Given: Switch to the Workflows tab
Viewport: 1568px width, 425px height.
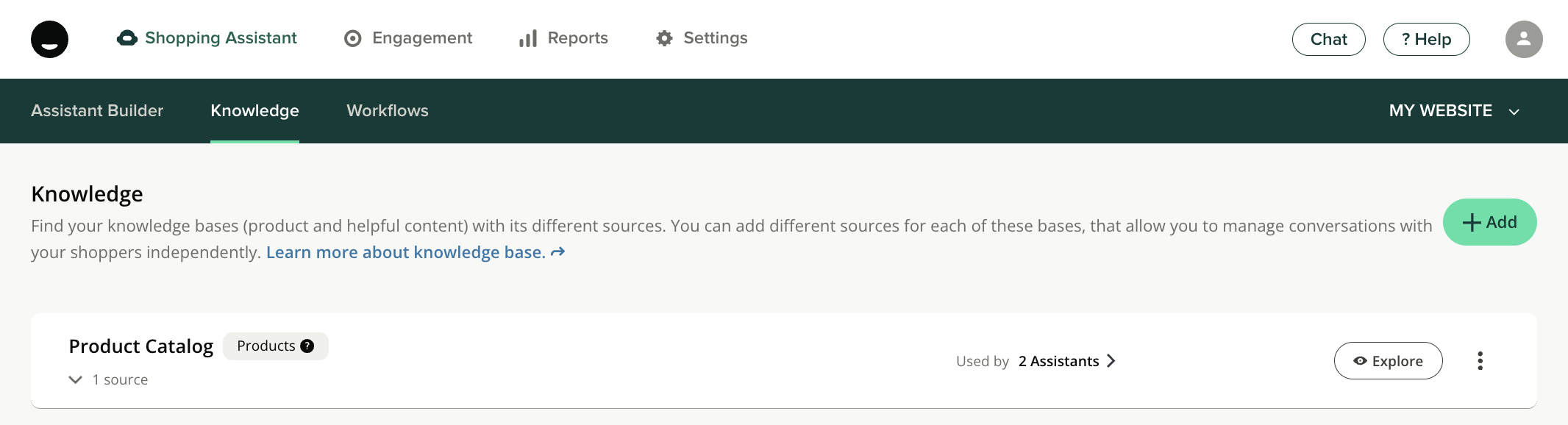Looking at the screenshot, I should point(388,111).
